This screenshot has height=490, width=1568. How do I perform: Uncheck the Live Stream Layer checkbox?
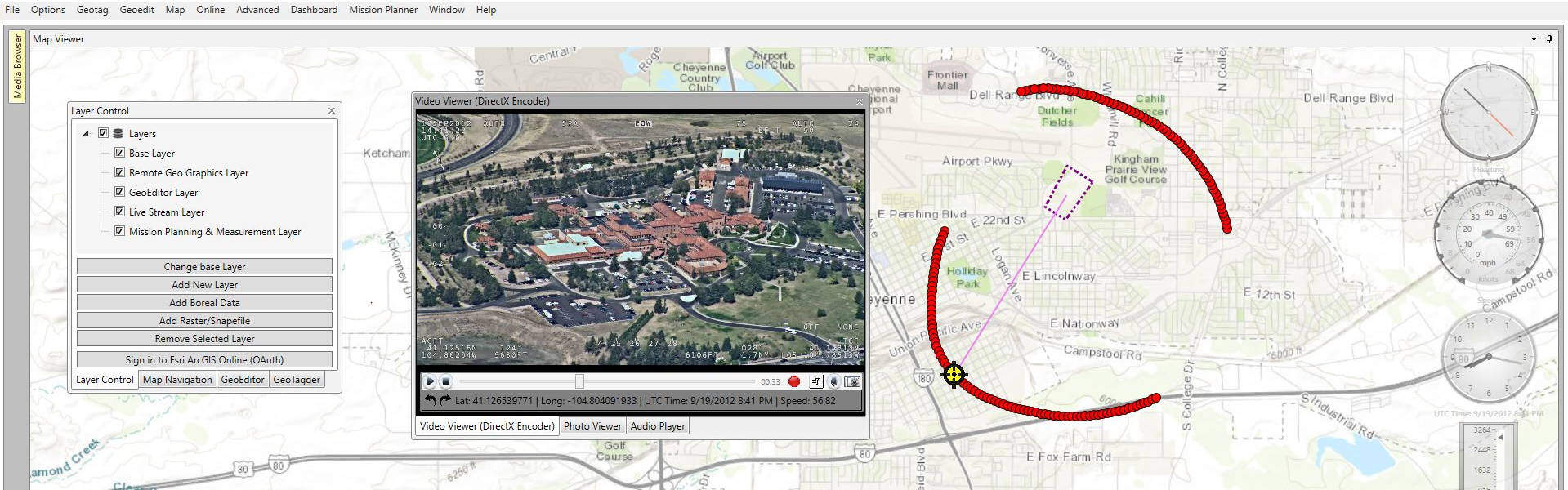tap(119, 212)
